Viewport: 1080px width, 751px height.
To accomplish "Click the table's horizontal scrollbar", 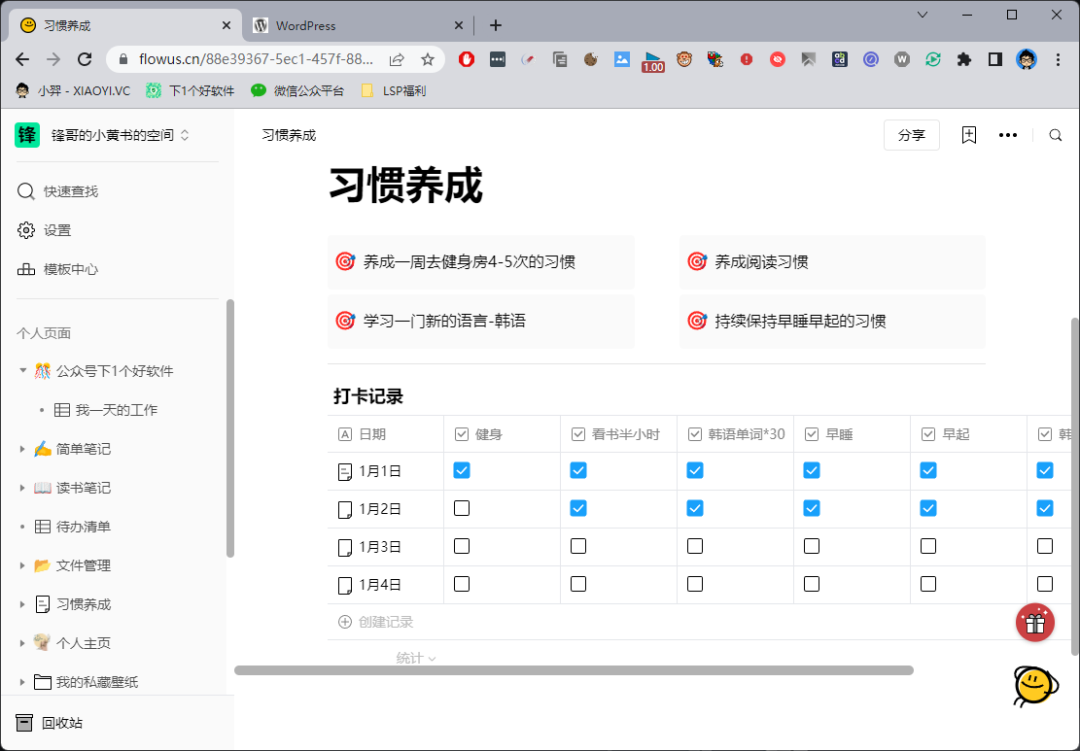I will pos(574,670).
